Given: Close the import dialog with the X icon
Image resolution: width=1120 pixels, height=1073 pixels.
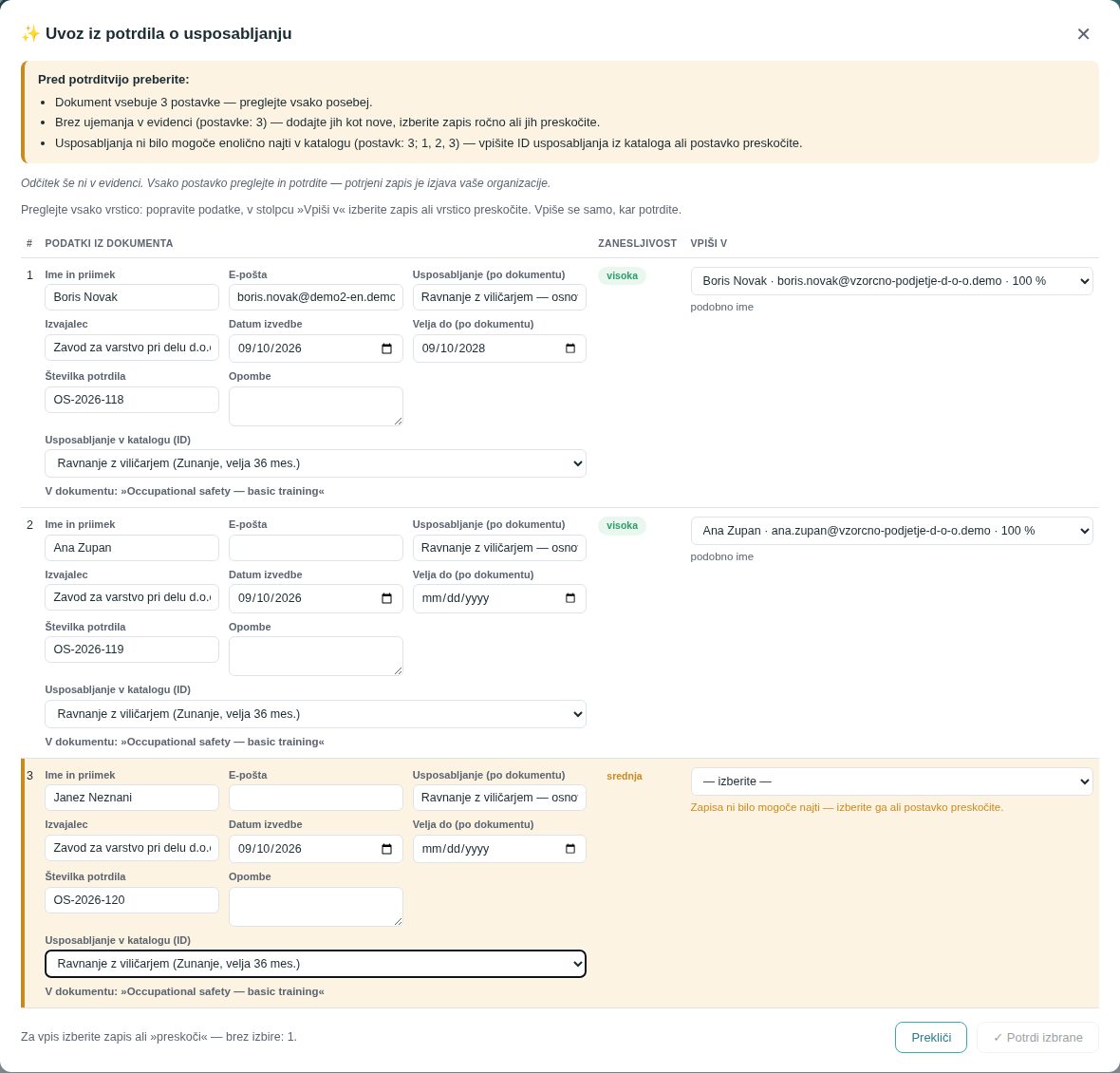Looking at the screenshot, I should (1083, 34).
